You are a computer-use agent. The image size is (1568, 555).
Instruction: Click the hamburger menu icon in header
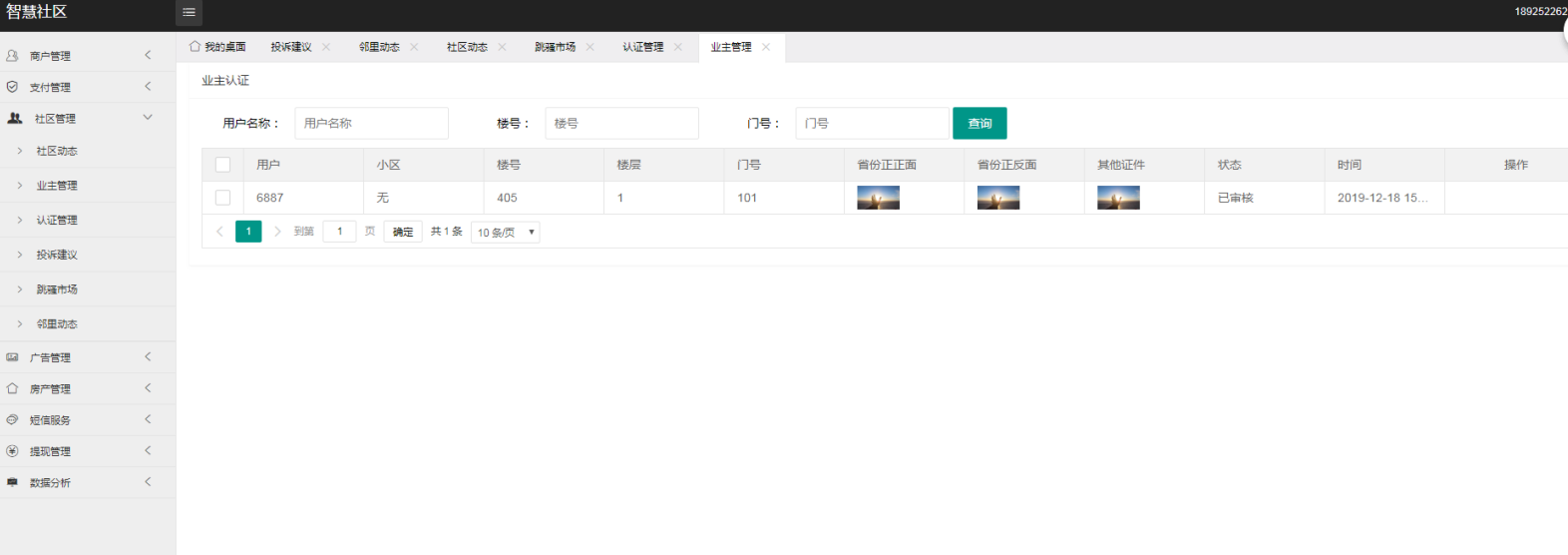189,12
